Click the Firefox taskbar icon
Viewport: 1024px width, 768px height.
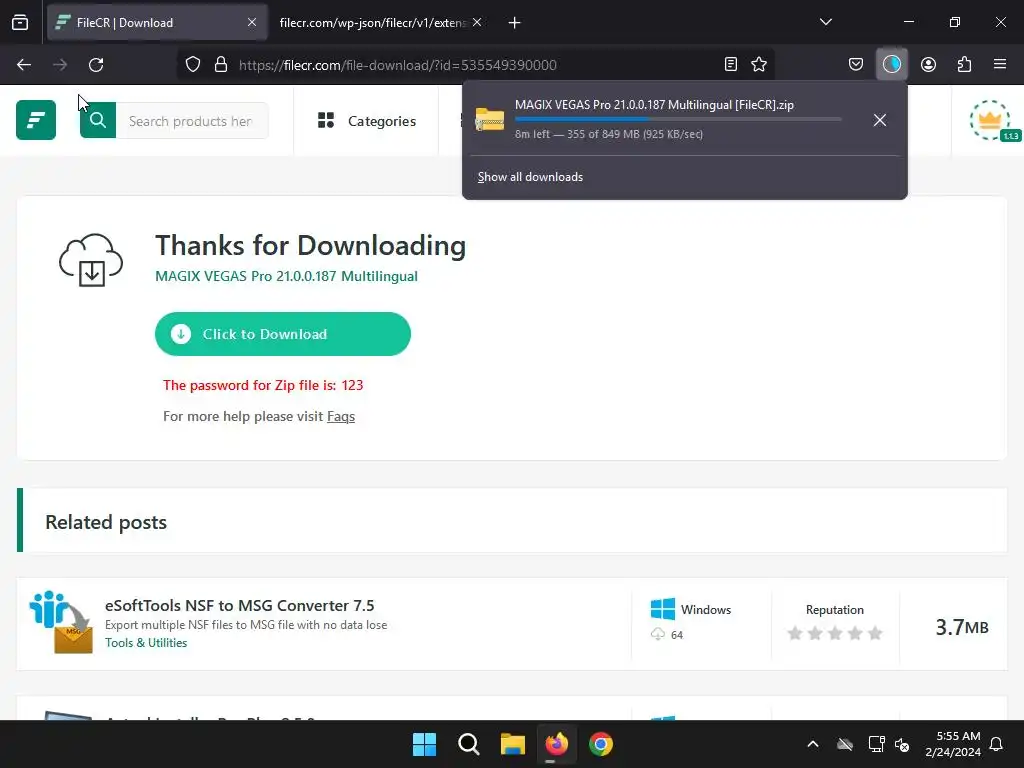(x=557, y=744)
